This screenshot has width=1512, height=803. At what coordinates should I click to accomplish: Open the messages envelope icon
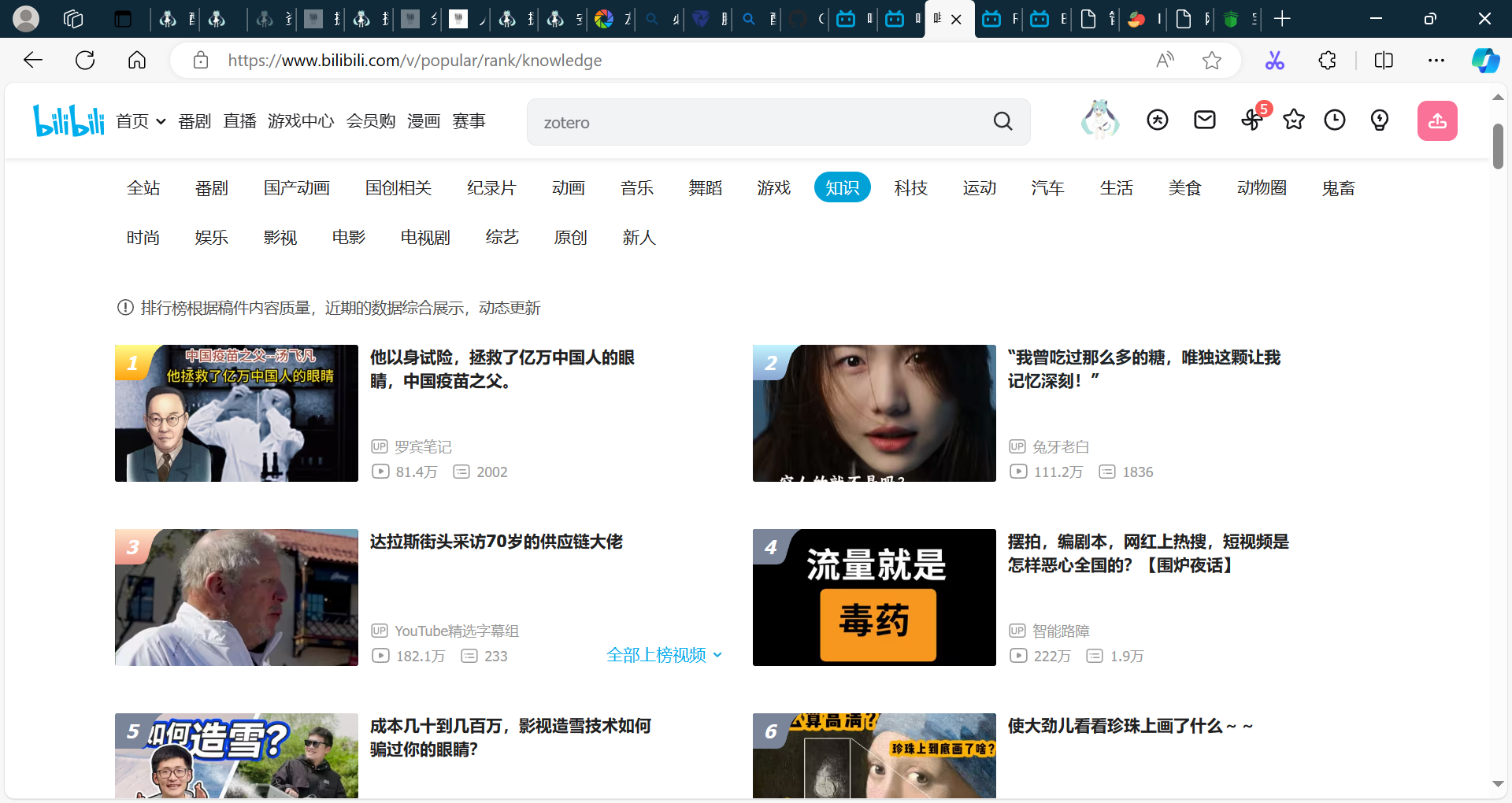pyautogui.click(x=1204, y=120)
